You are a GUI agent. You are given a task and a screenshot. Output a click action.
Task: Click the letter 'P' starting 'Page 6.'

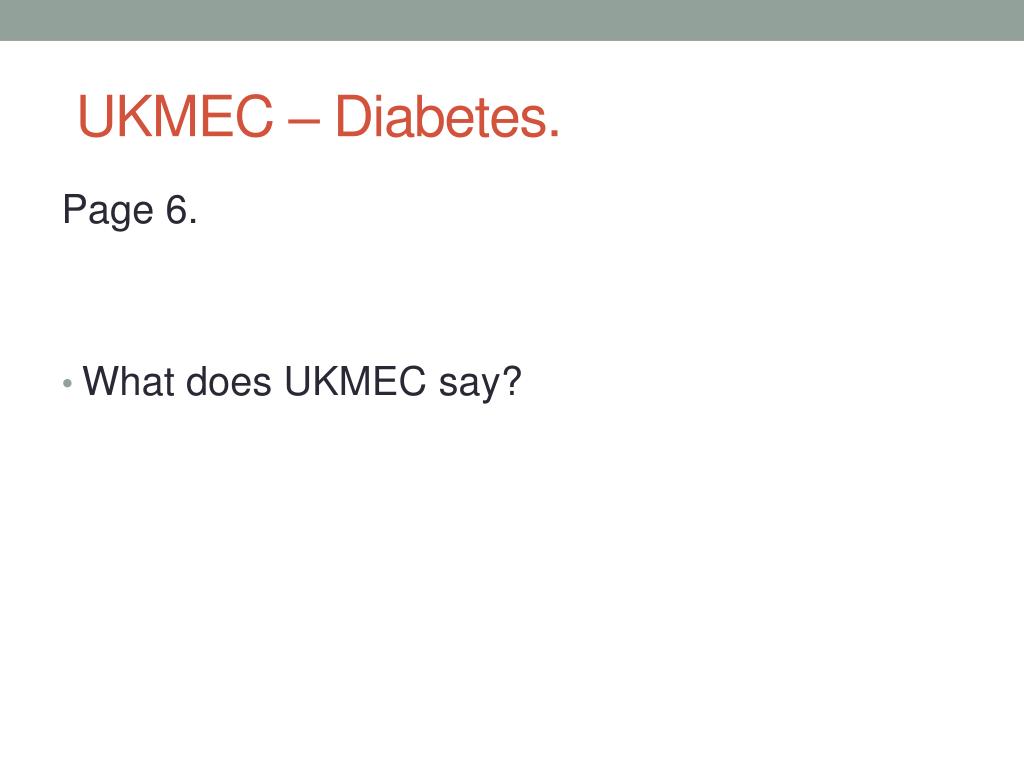[x=74, y=209]
